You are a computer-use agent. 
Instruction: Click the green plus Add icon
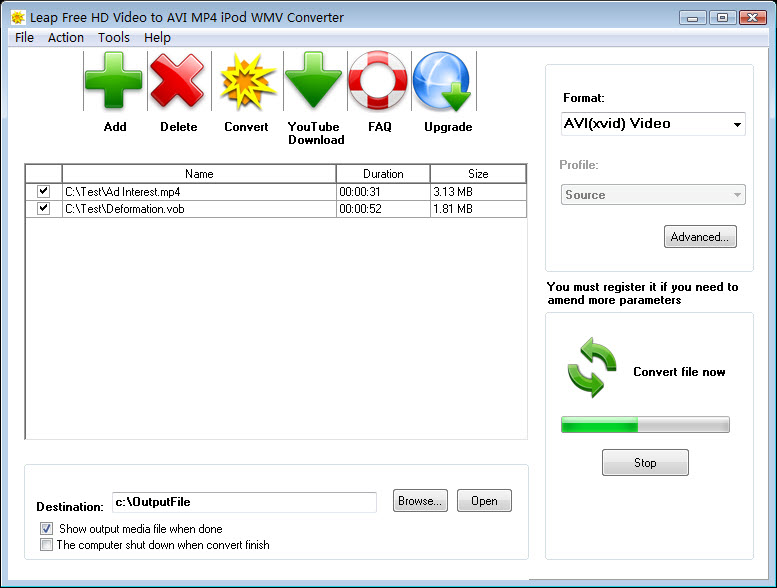click(113, 81)
